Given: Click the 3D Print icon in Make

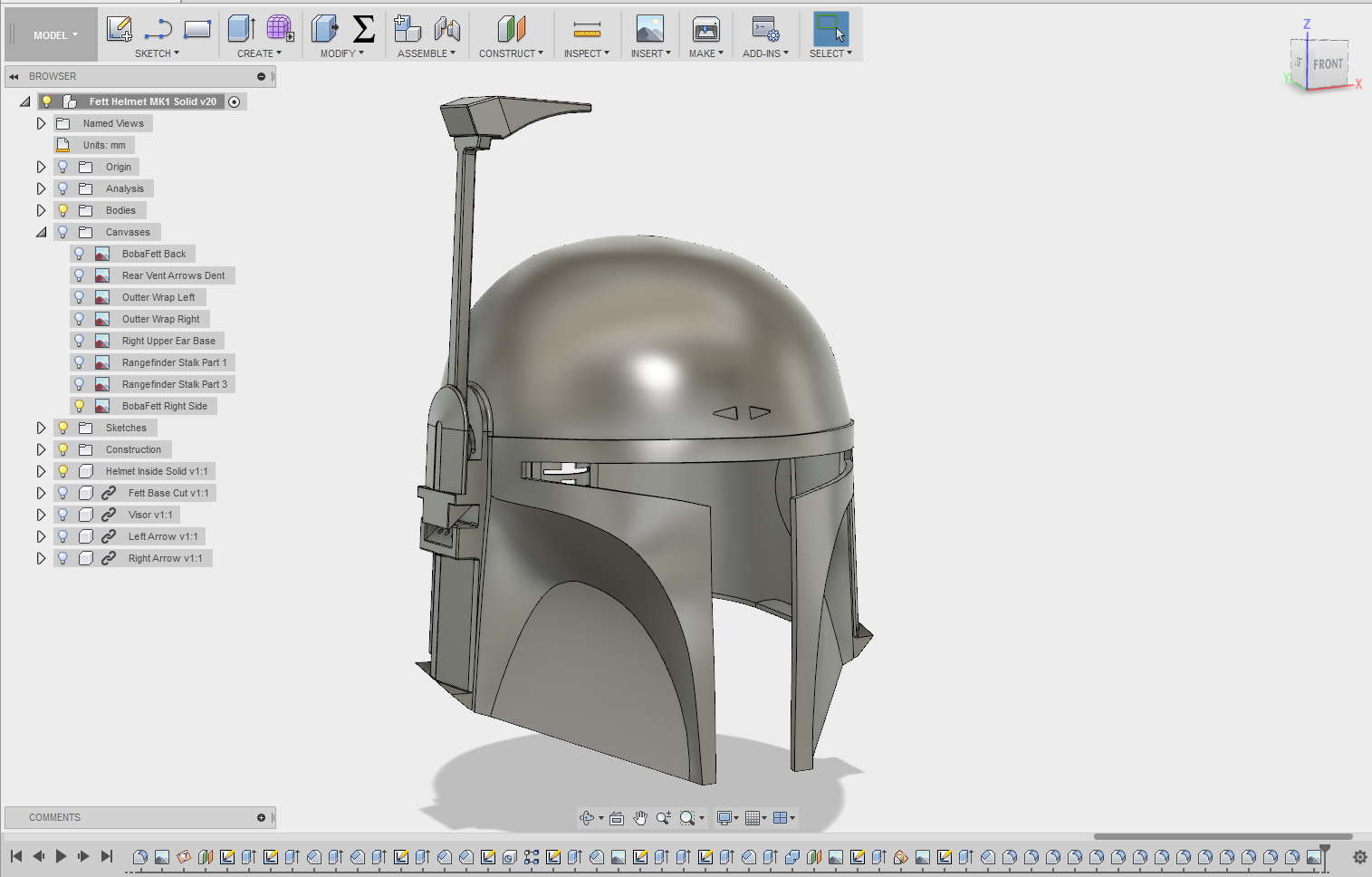Looking at the screenshot, I should click(705, 30).
